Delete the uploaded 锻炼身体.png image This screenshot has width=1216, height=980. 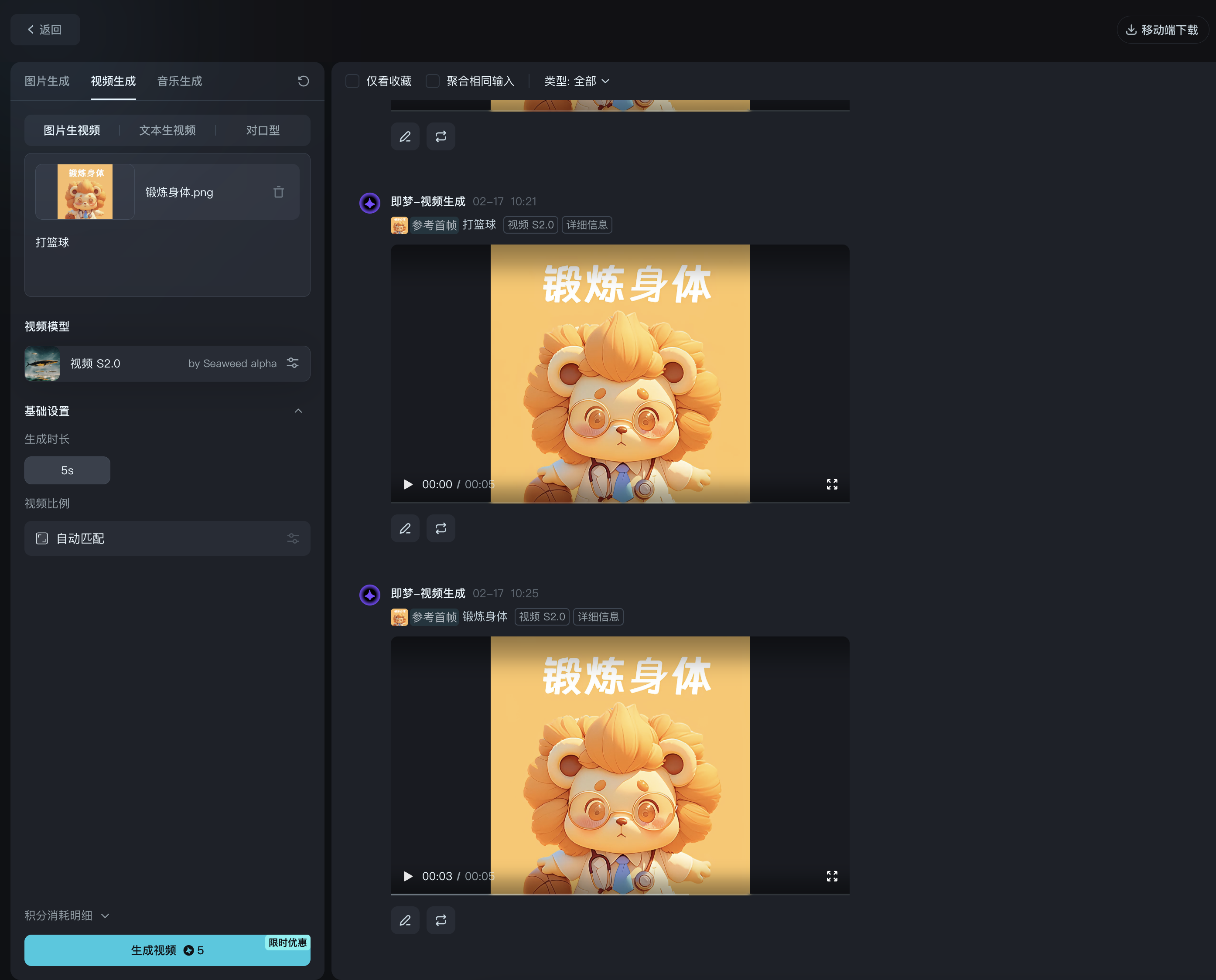pos(278,192)
